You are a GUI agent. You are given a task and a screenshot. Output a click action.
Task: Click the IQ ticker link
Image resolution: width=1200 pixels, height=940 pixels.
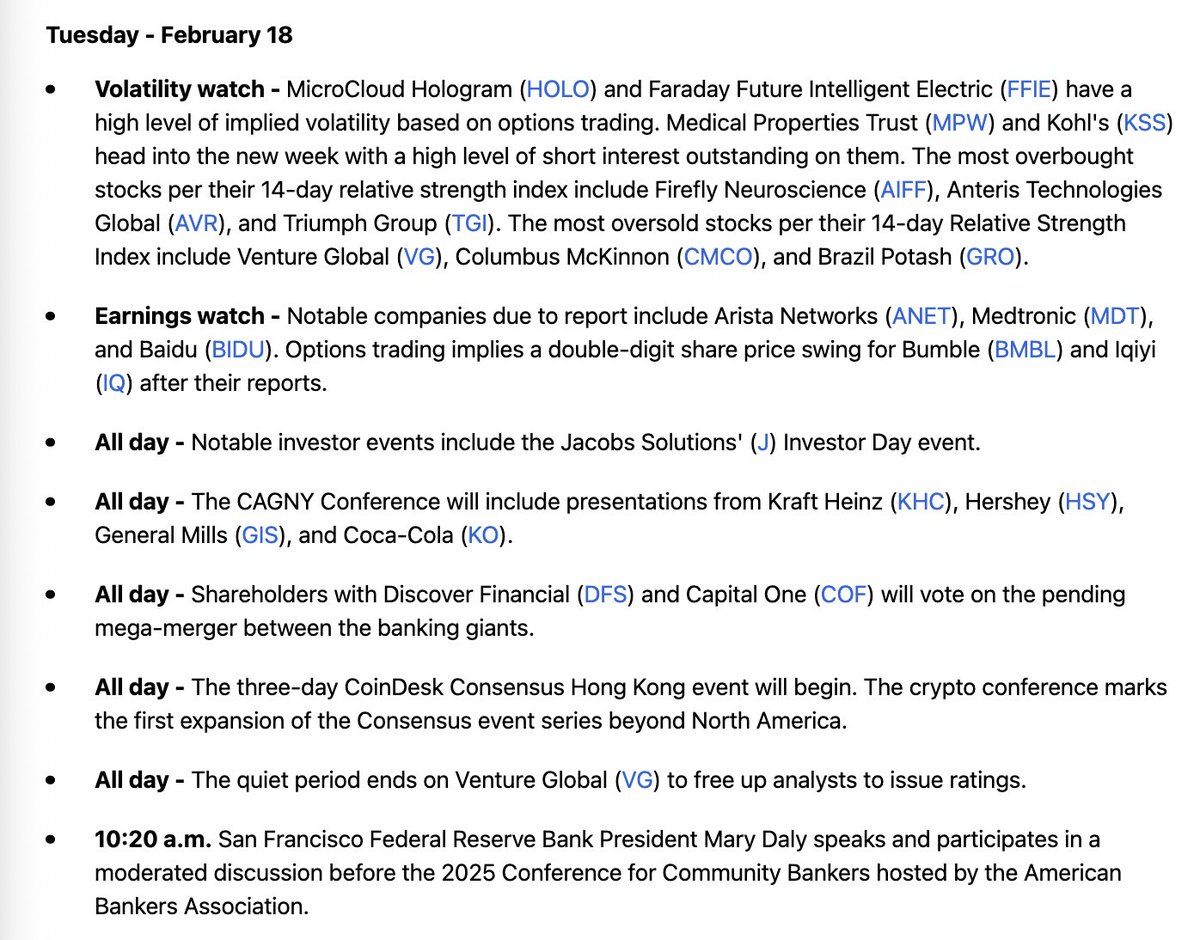(x=114, y=383)
